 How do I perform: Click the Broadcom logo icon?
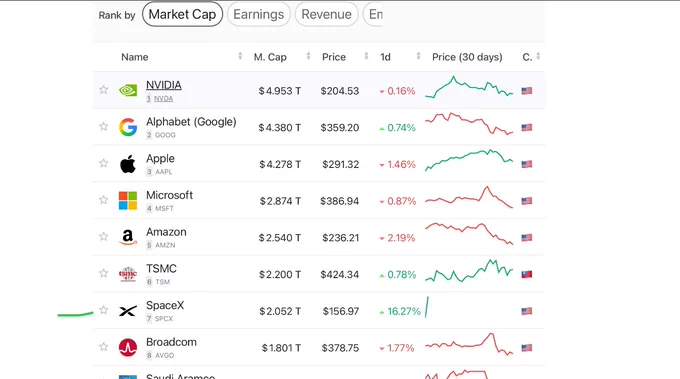(128, 347)
